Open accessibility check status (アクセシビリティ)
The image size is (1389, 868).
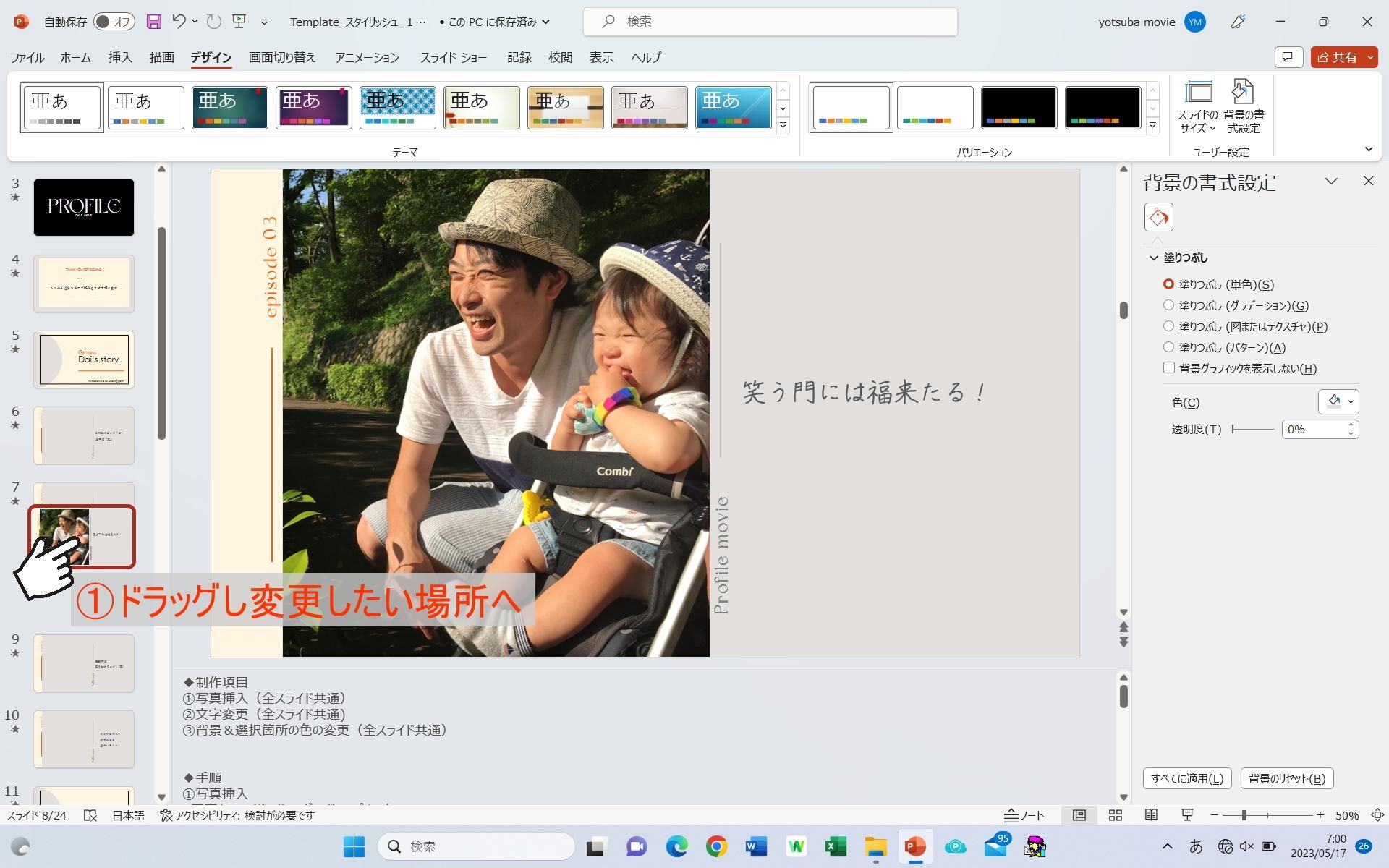(237, 815)
